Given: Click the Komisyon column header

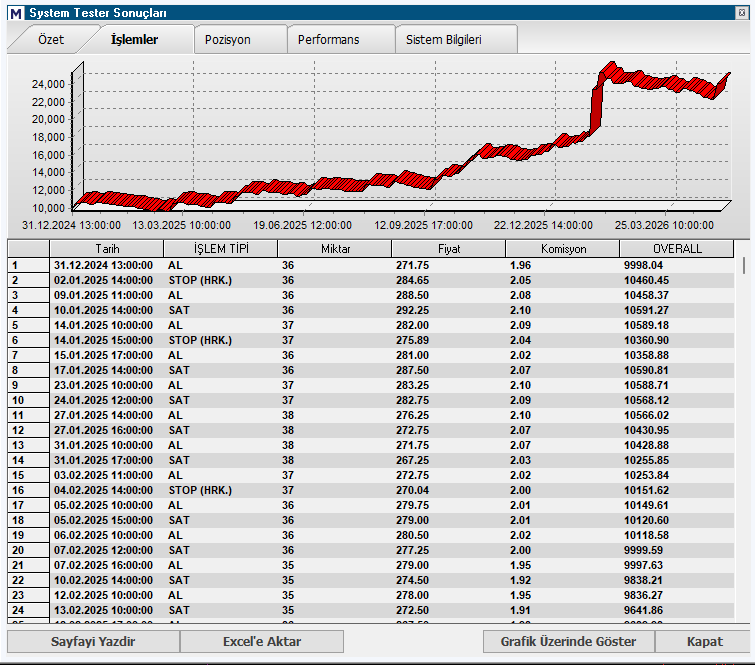Looking at the screenshot, I should 562,249.
